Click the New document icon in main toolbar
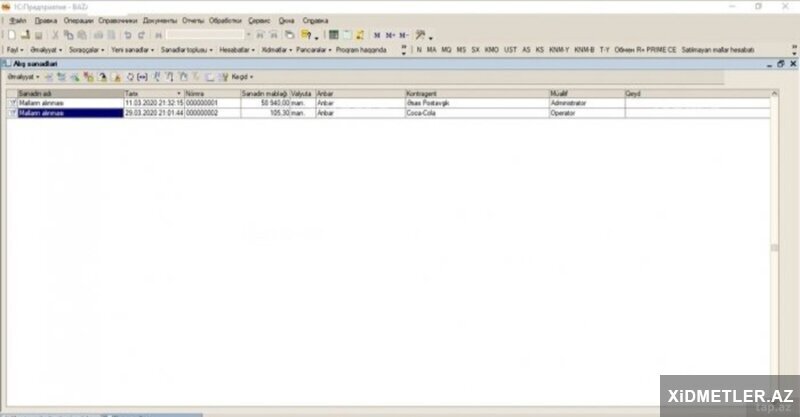The width and height of the screenshot is (800, 417). (11, 34)
